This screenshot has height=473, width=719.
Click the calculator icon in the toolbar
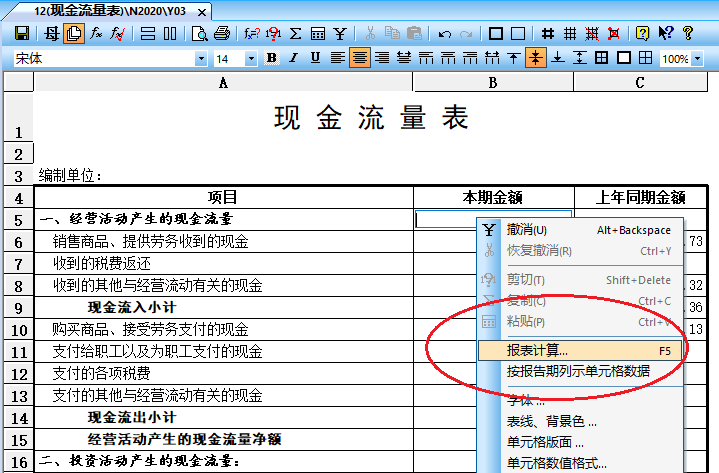pos(318,33)
